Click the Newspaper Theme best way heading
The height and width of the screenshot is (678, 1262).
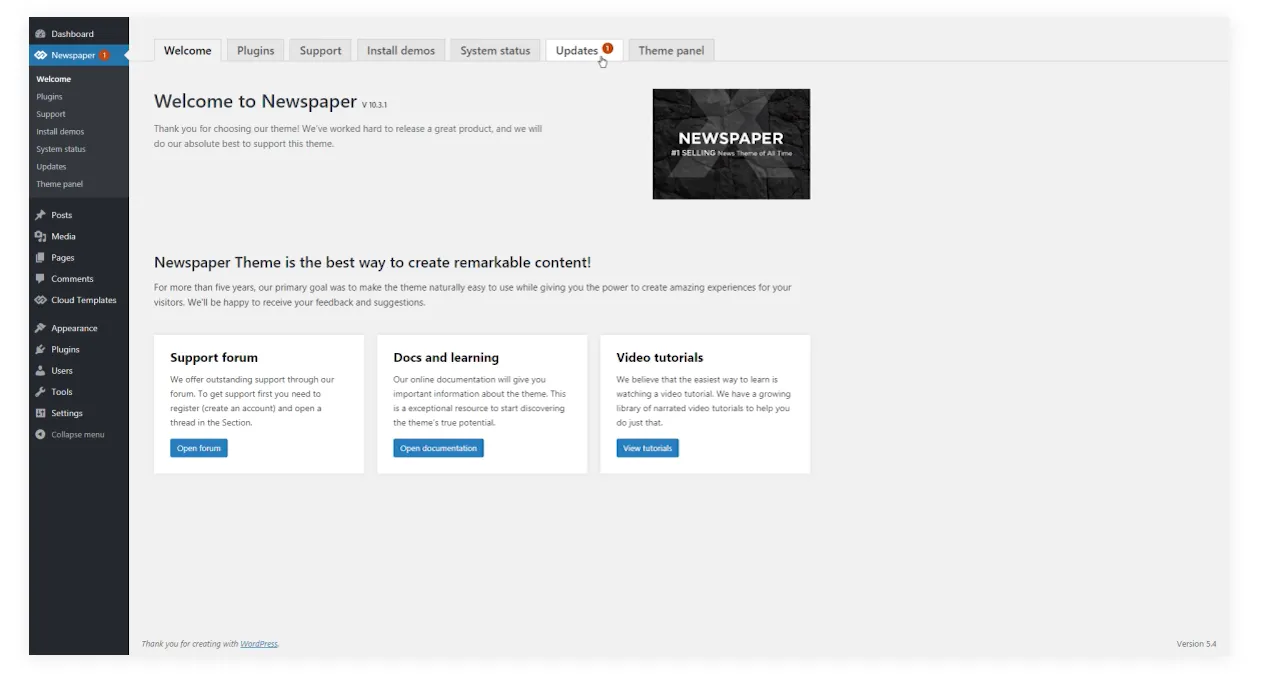click(x=372, y=262)
